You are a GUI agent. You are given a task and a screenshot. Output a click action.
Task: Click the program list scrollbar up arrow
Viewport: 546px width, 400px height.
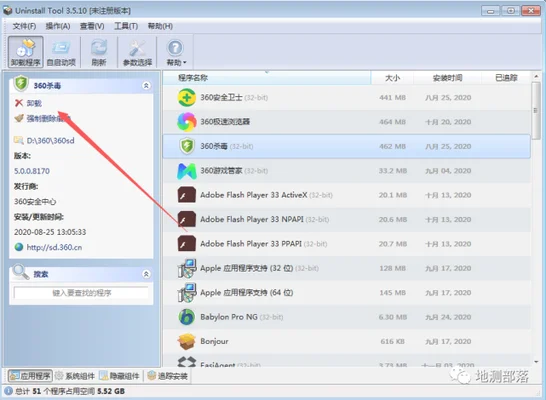click(536, 76)
